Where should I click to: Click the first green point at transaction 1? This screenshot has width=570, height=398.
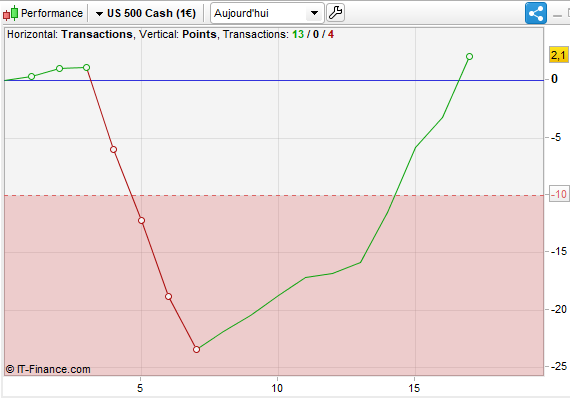coord(32,76)
